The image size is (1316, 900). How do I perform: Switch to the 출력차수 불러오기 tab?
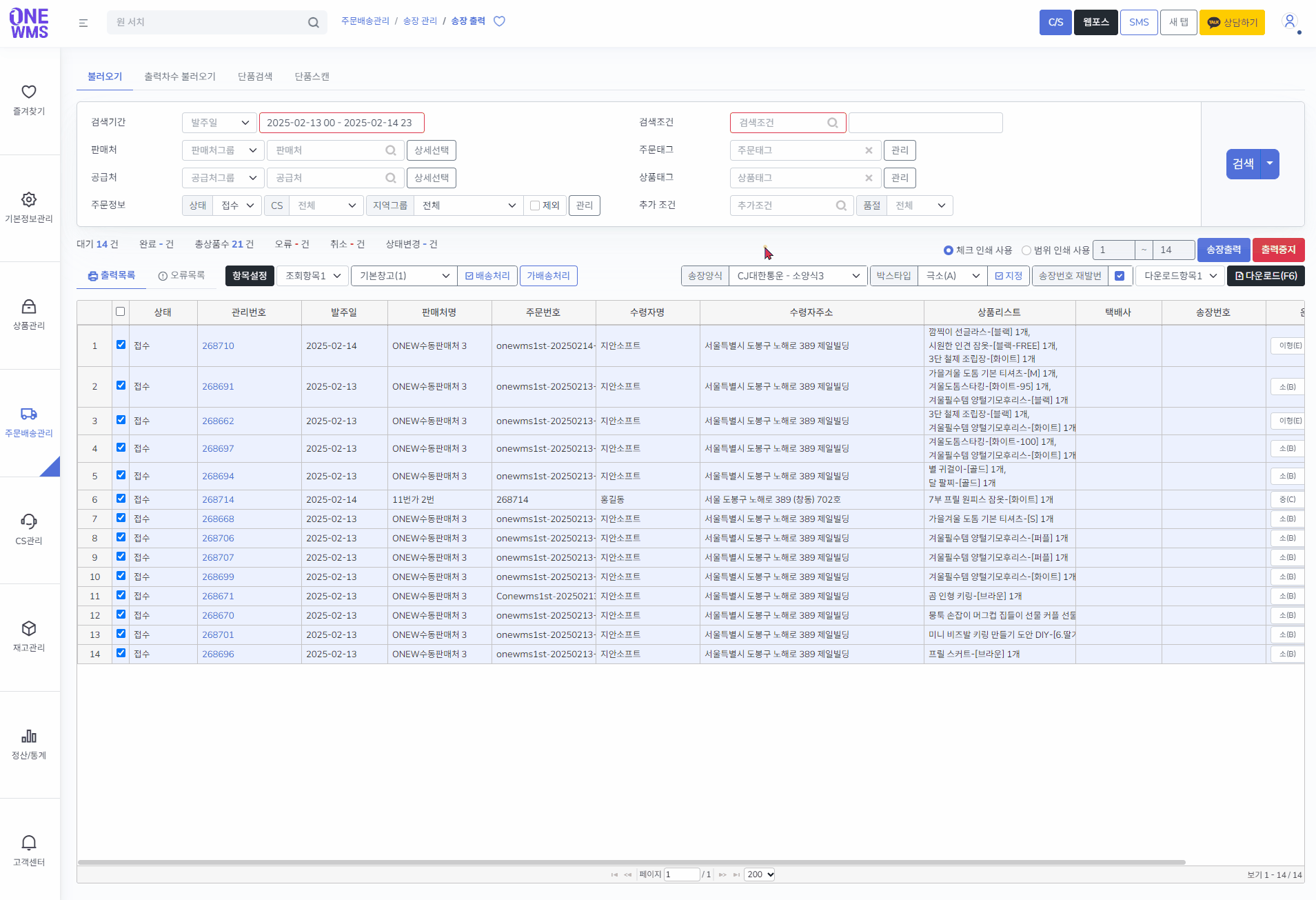[x=180, y=77]
